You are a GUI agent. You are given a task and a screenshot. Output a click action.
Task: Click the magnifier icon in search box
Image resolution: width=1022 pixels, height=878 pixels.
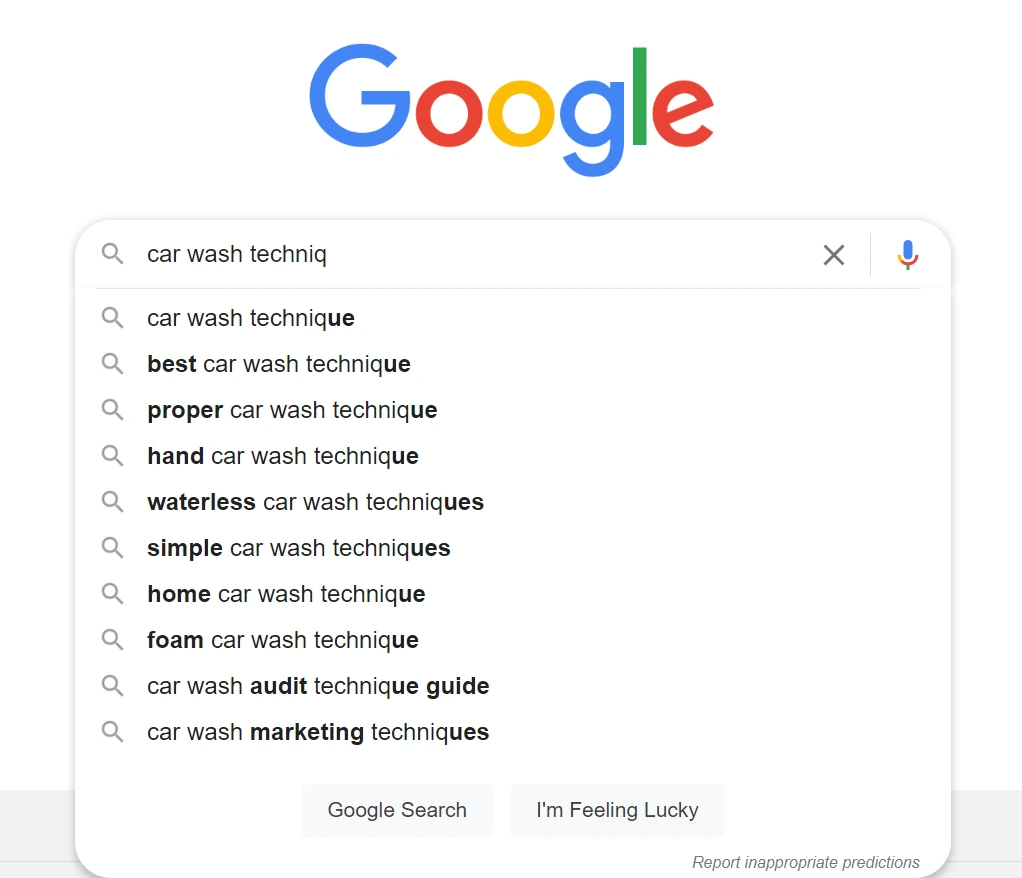[112, 254]
